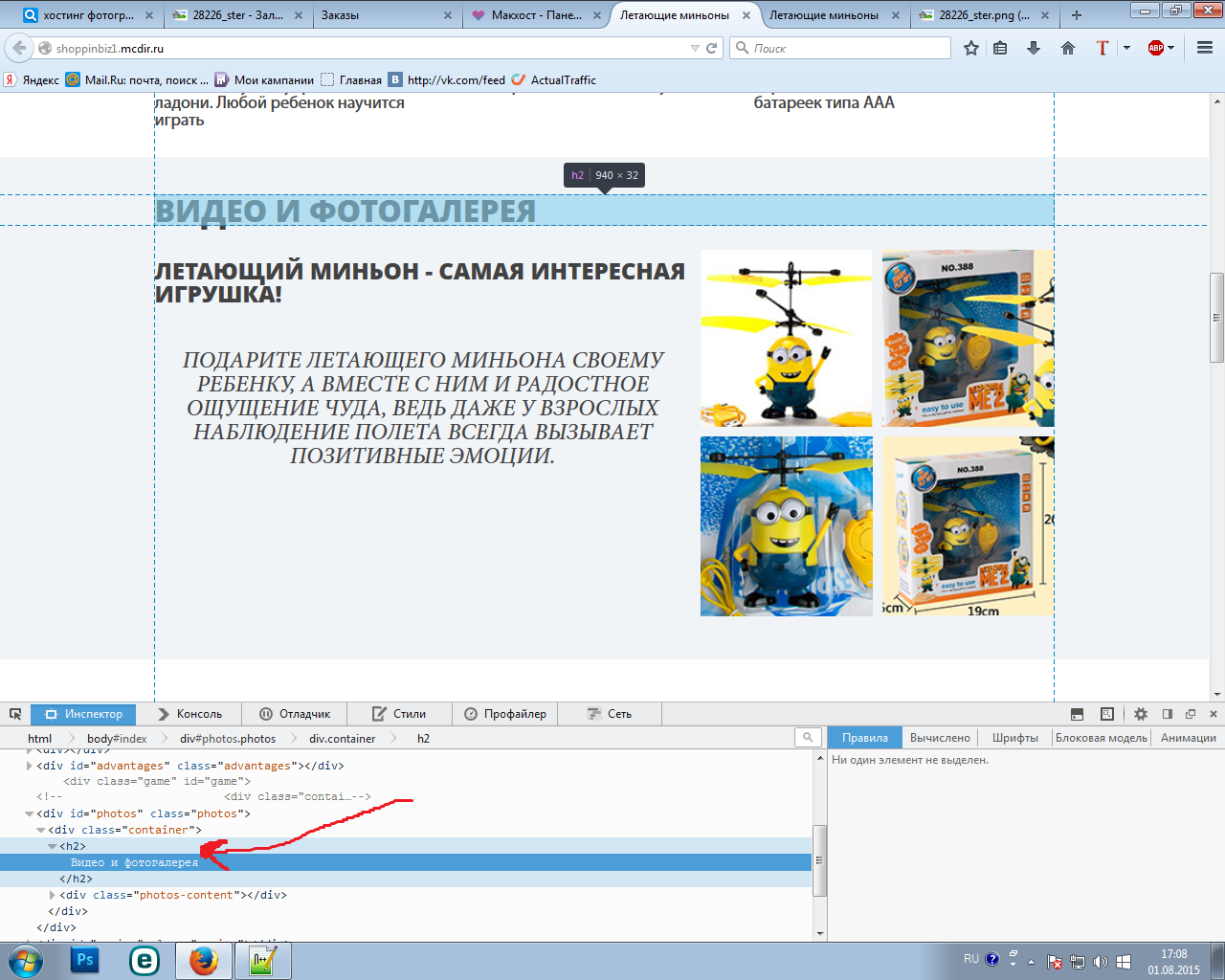Open the Инспектор devtools tab
This screenshot has width=1225, height=980.
coord(83,714)
